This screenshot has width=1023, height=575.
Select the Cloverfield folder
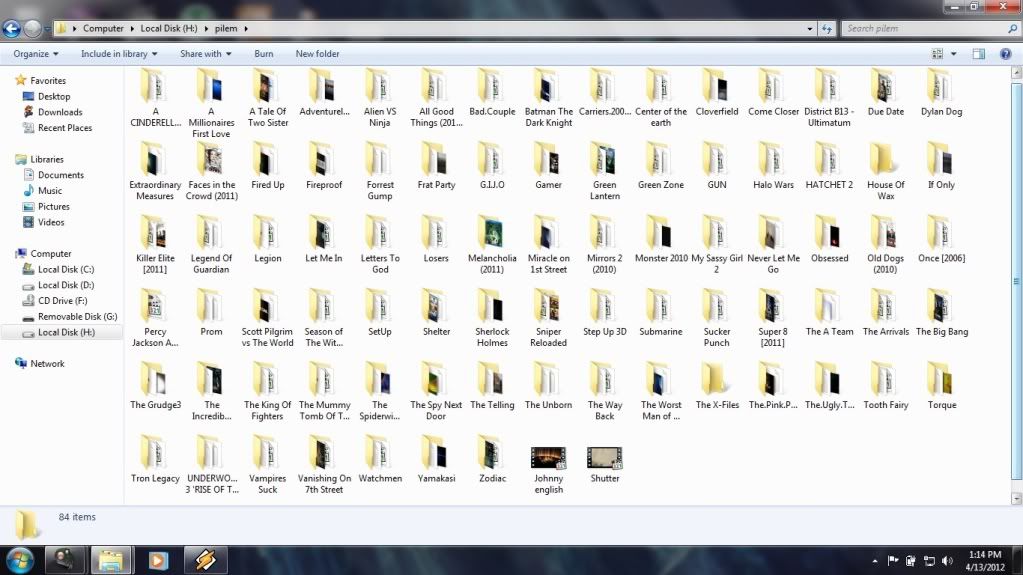[x=716, y=93]
